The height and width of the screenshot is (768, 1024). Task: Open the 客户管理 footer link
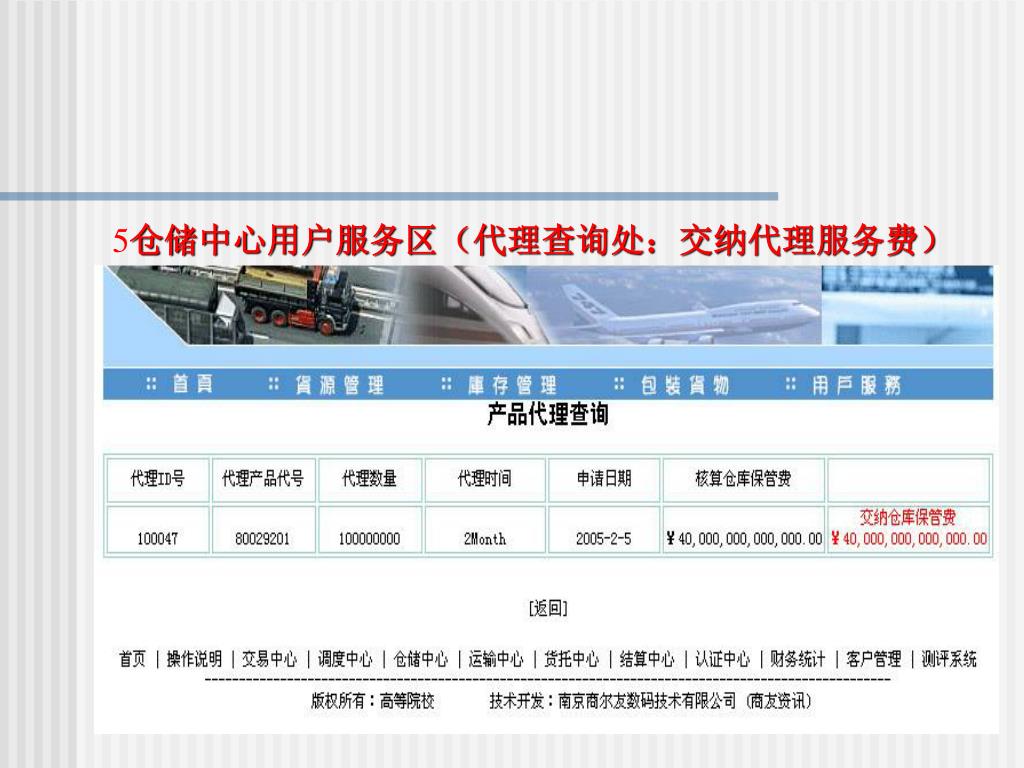pyautogui.click(x=874, y=658)
